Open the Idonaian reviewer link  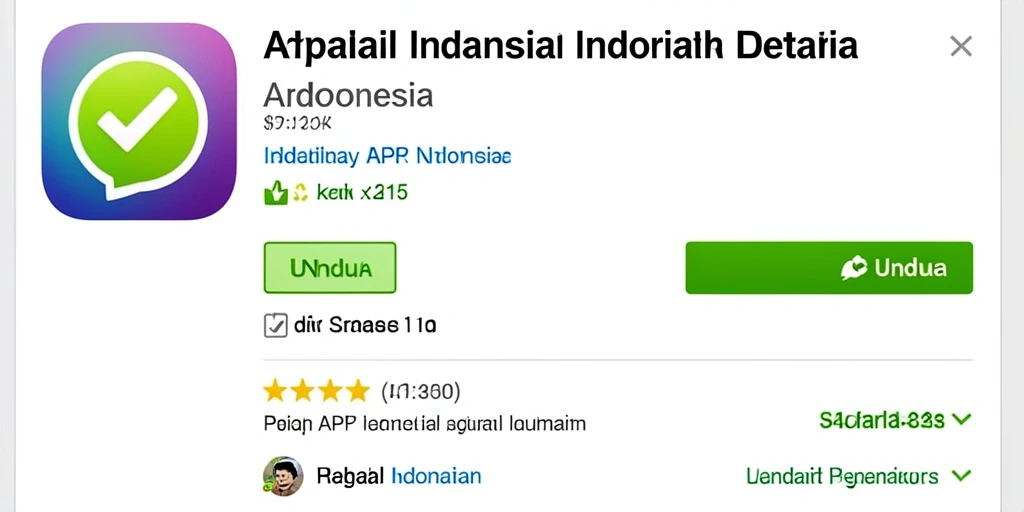(436, 475)
